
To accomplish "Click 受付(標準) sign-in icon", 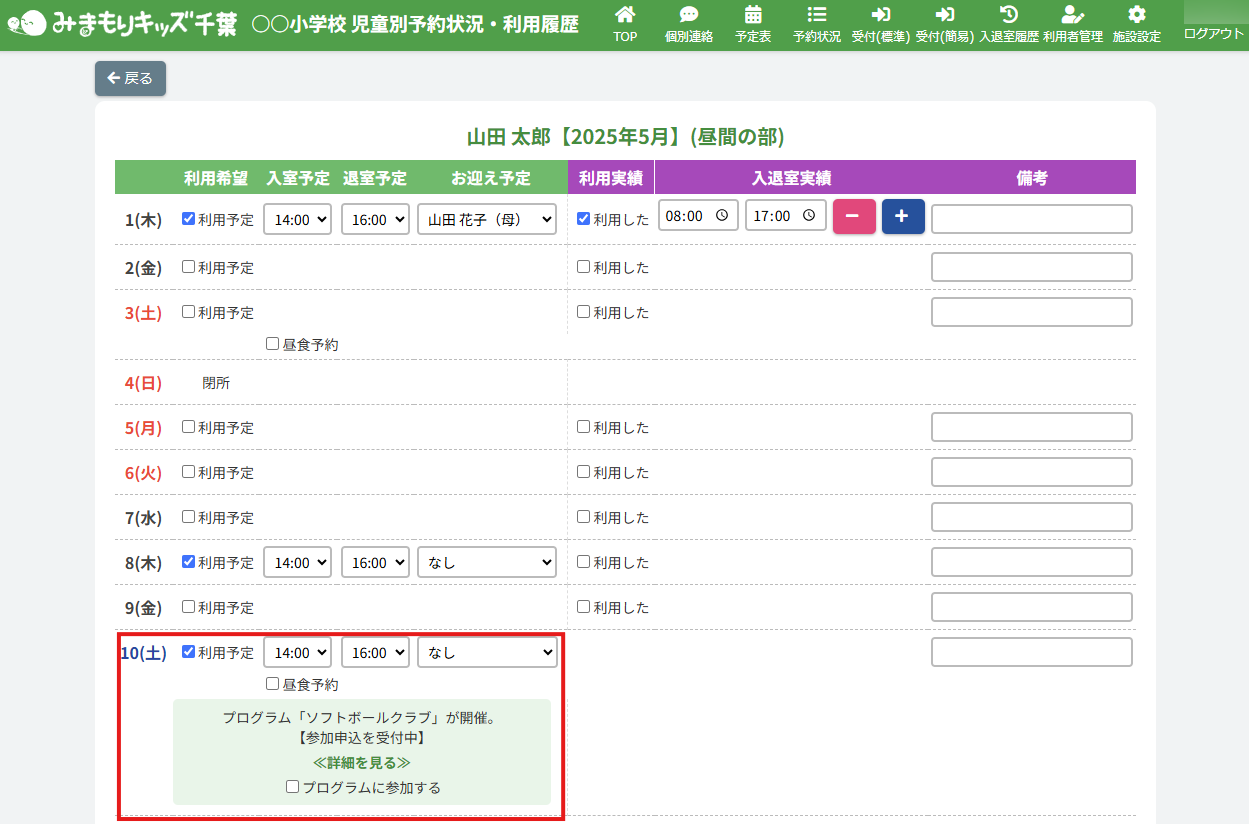I will click(x=880, y=15).
